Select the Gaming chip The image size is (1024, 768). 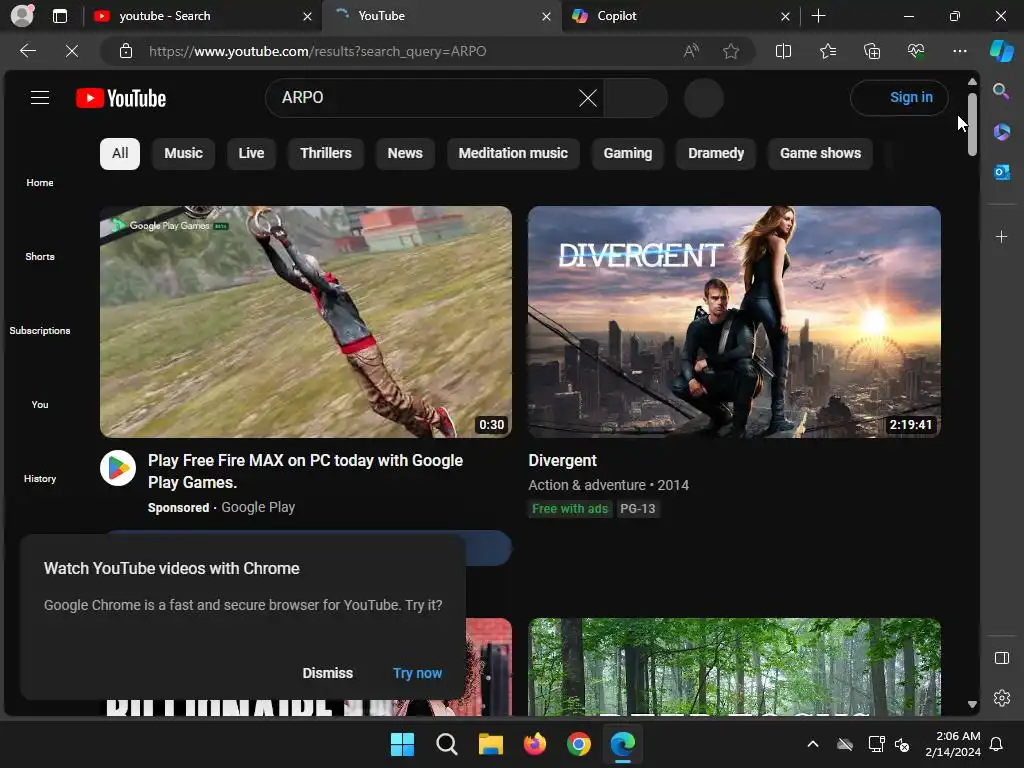click(x=628, y=153)
